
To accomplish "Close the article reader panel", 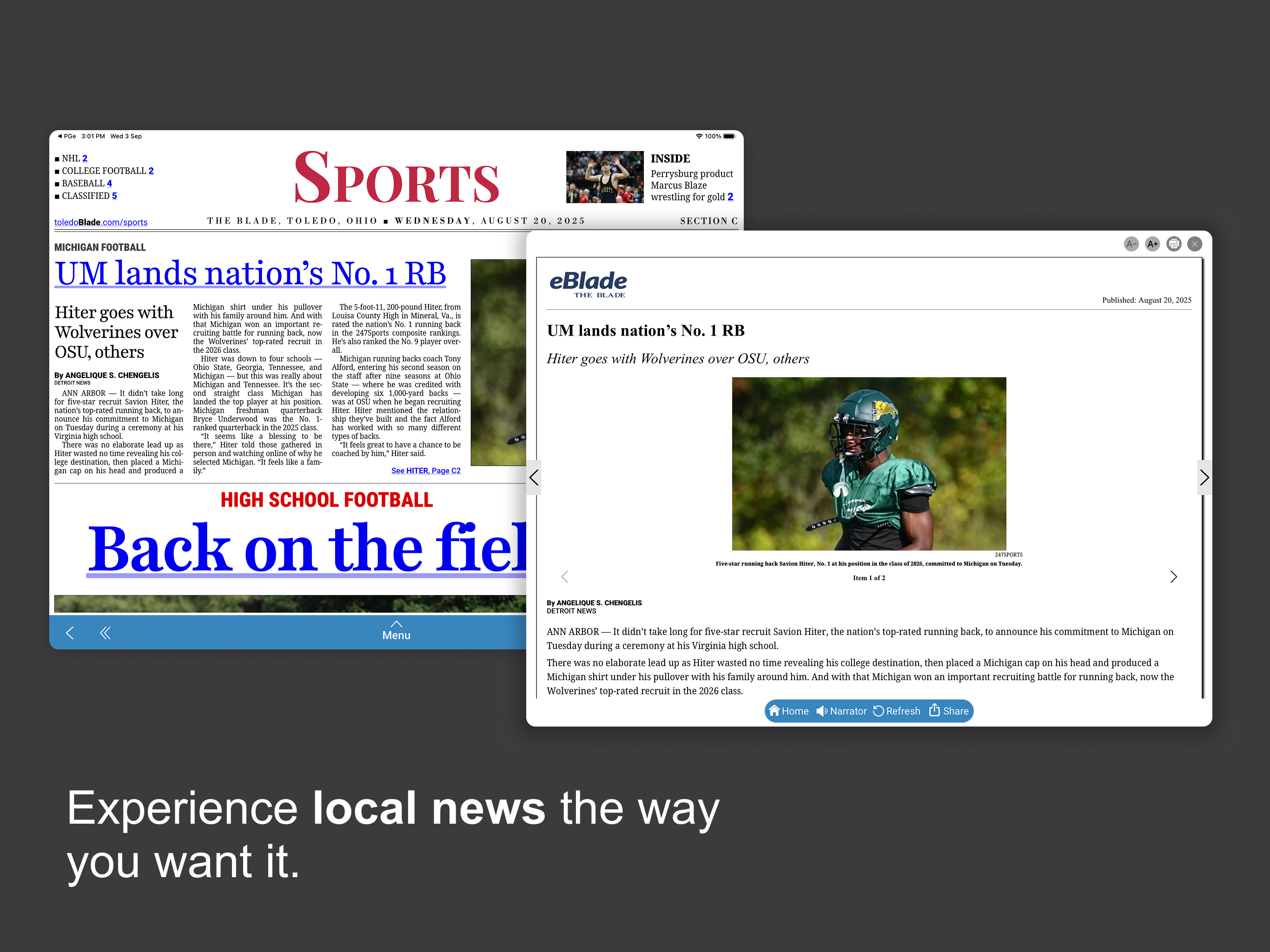I will point(1194,244).
